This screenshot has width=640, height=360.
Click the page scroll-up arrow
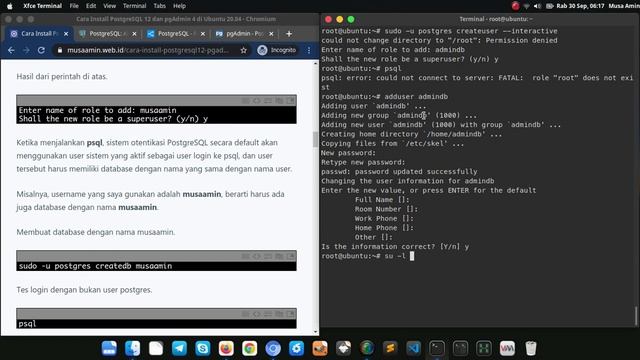point(315,64)
